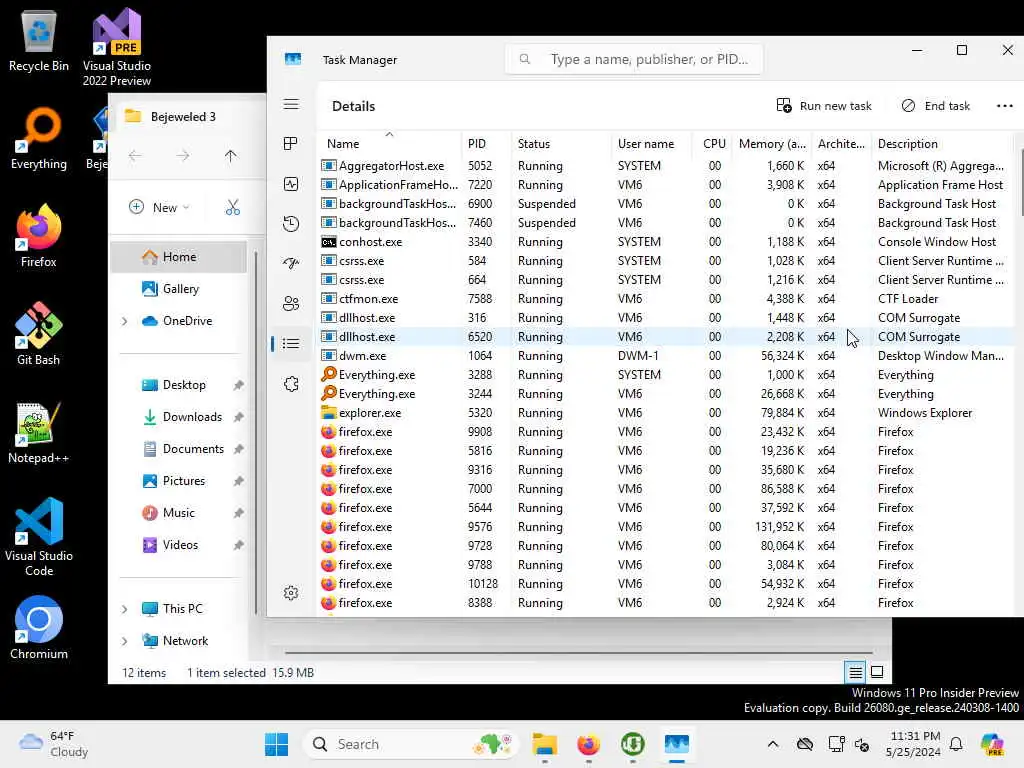Open the more options ellipsis menu
The width and height of the screenshot is (1024, 768).
(x=1004, y=106)
